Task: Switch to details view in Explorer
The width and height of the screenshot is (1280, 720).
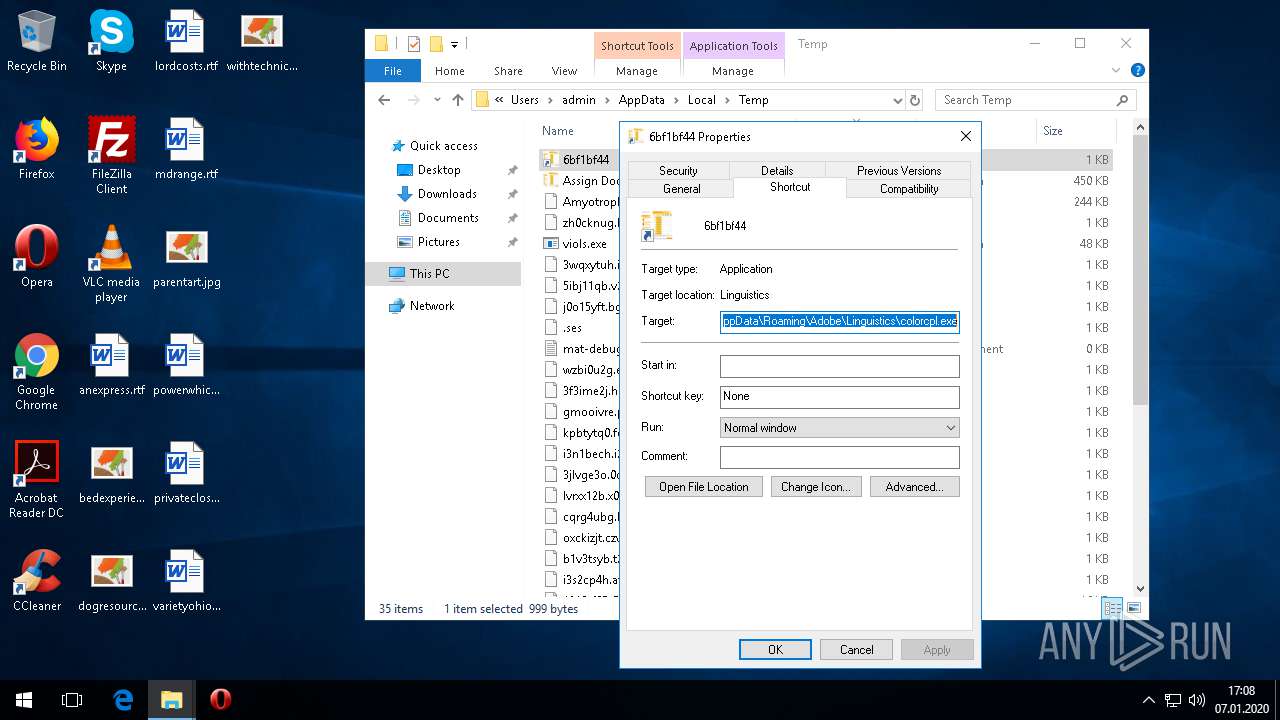Action: coord(1112,608)
